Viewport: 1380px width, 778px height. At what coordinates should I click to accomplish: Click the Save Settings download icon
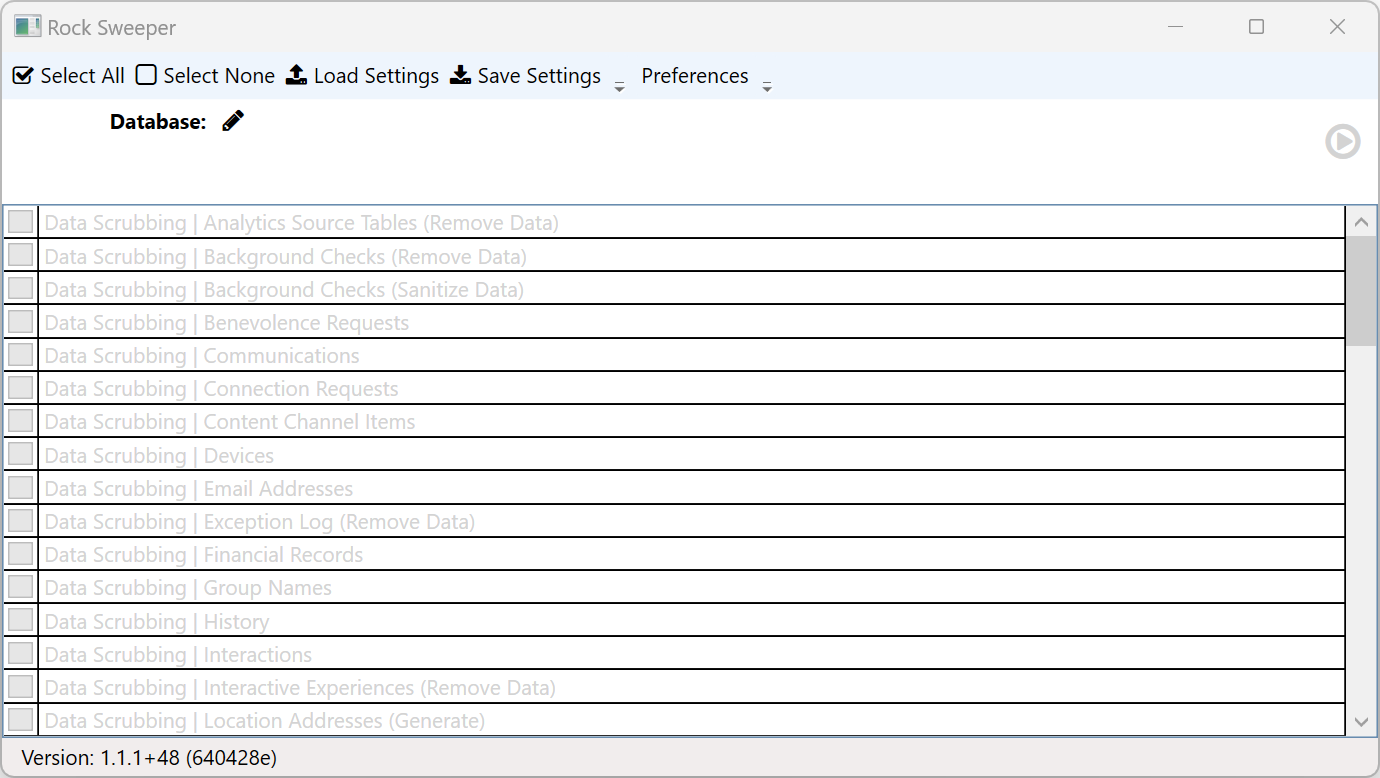460,76
